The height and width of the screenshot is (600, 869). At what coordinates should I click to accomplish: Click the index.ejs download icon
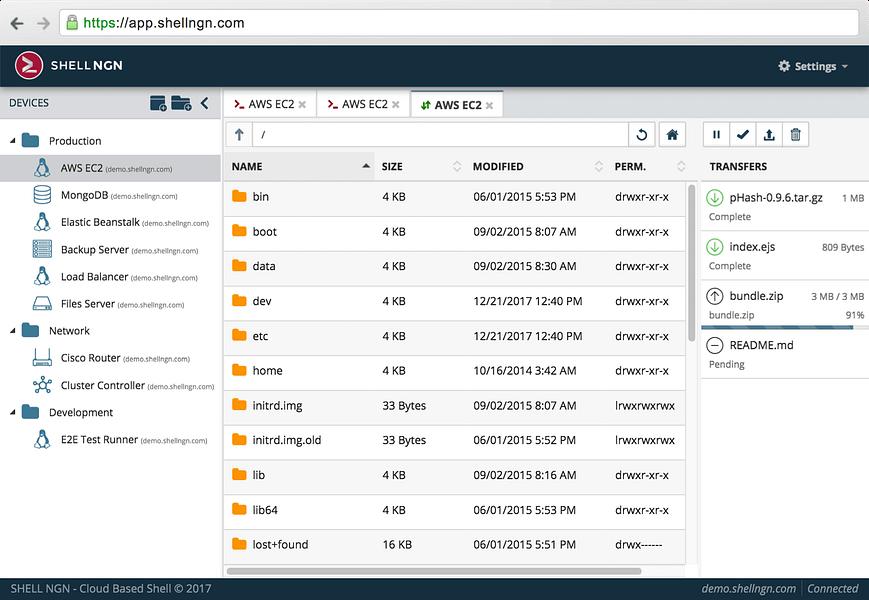click(x=715, y=247)
